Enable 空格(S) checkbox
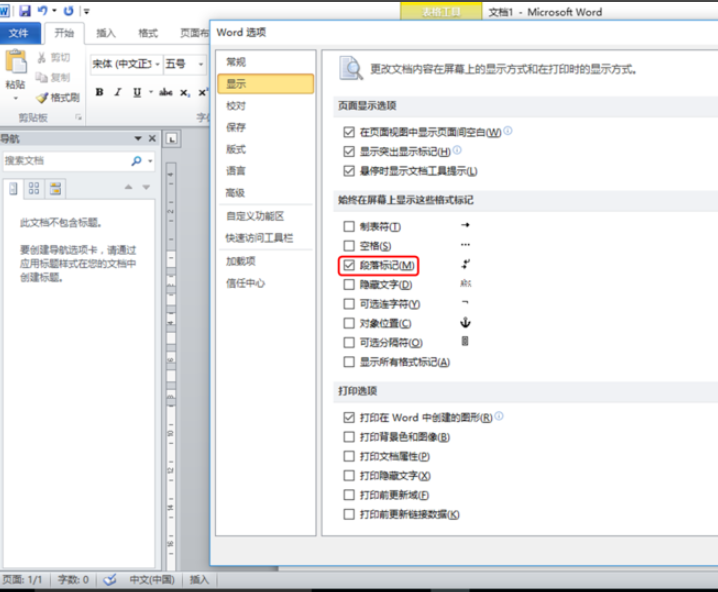This screenshot has height=592, width=718. tap(349, 246)
